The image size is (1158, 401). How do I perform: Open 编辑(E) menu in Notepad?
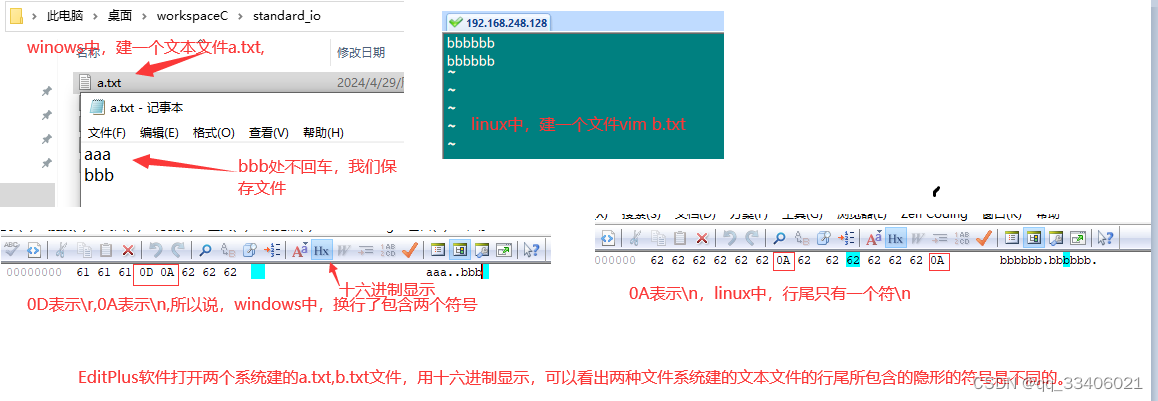pyautogui.click(x=159, y=133)
